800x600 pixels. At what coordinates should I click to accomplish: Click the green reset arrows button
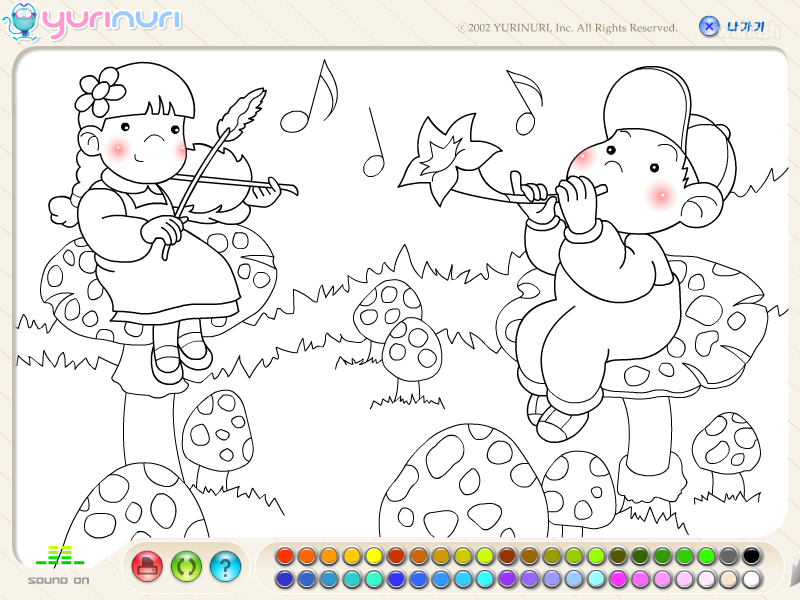coord(186,566)
